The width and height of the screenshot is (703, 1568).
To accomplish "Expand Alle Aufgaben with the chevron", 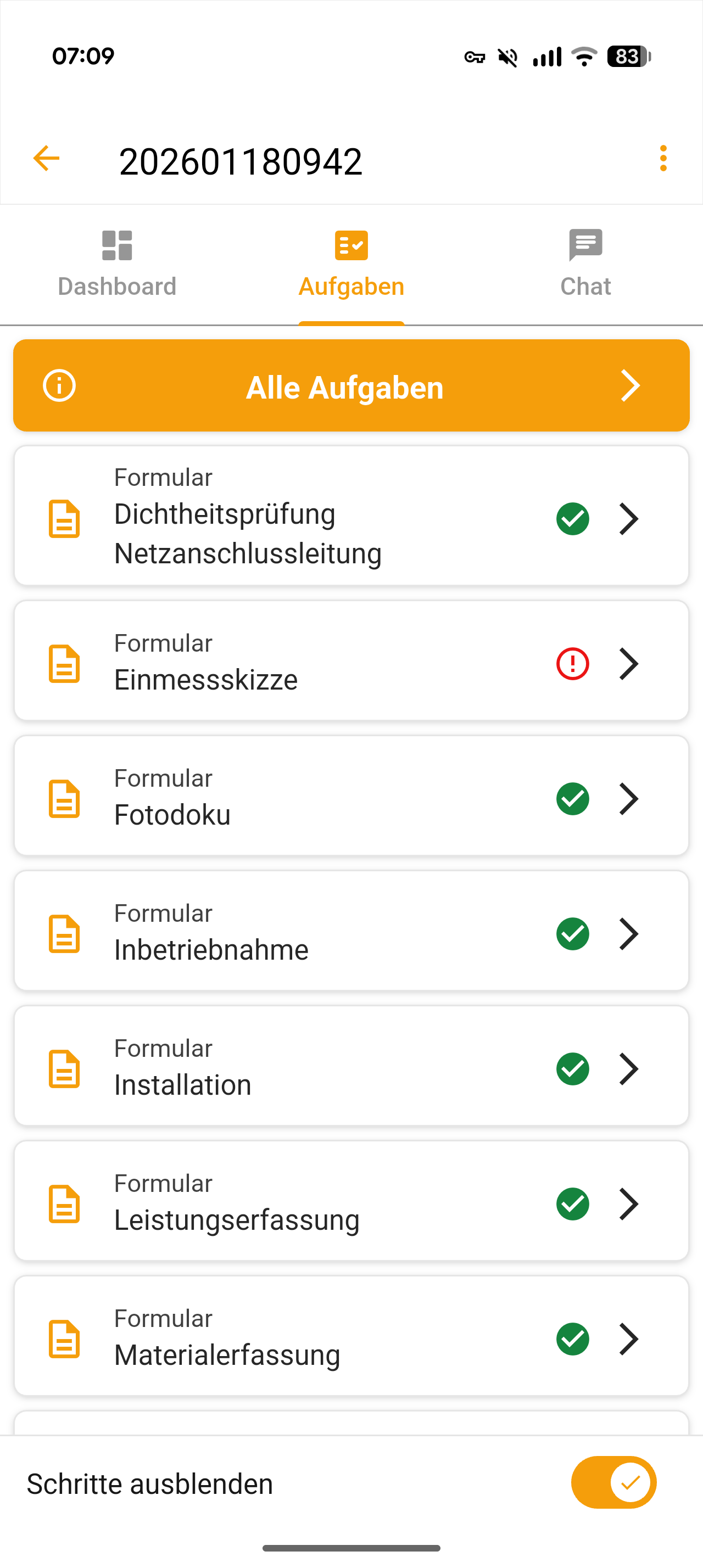I will [x=630, y=386].
